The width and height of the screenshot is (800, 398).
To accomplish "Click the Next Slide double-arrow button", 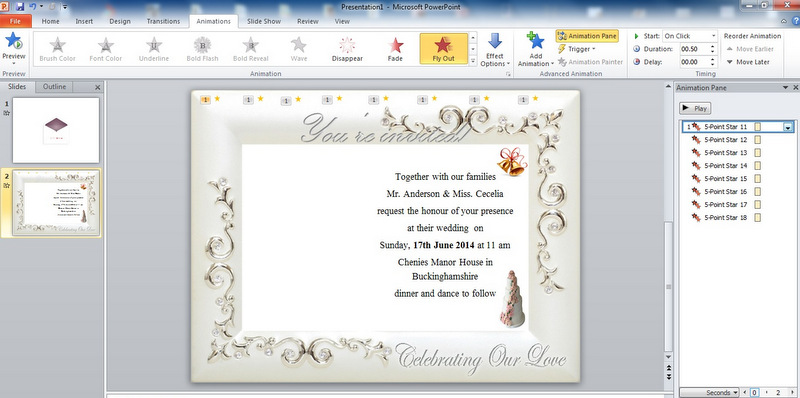I will [x=669, y=377].
